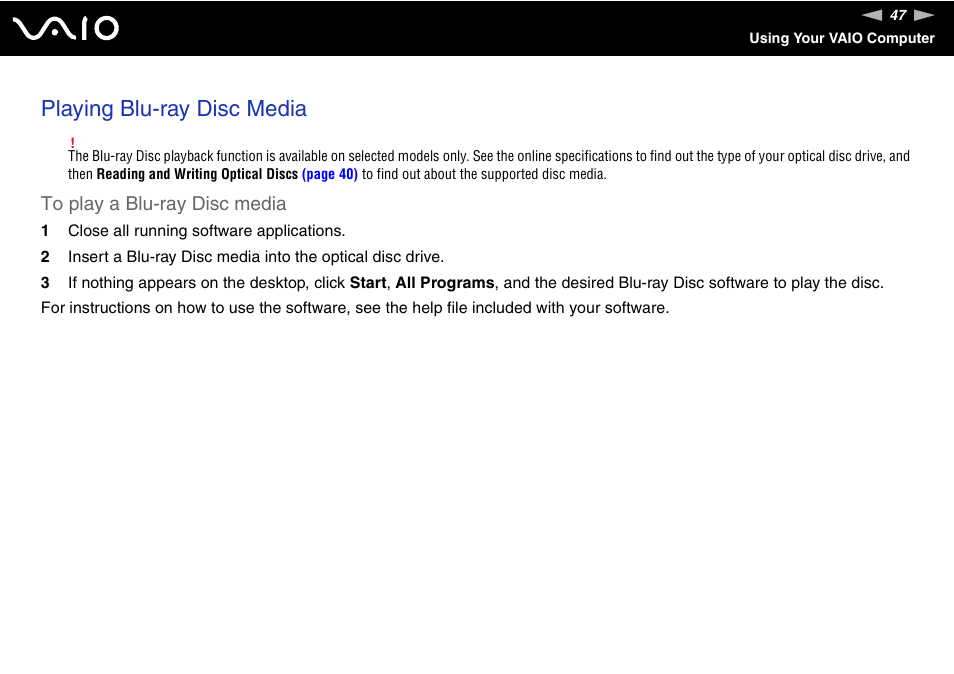
Task: Open the (page 40) link
Action: [330, 174]
